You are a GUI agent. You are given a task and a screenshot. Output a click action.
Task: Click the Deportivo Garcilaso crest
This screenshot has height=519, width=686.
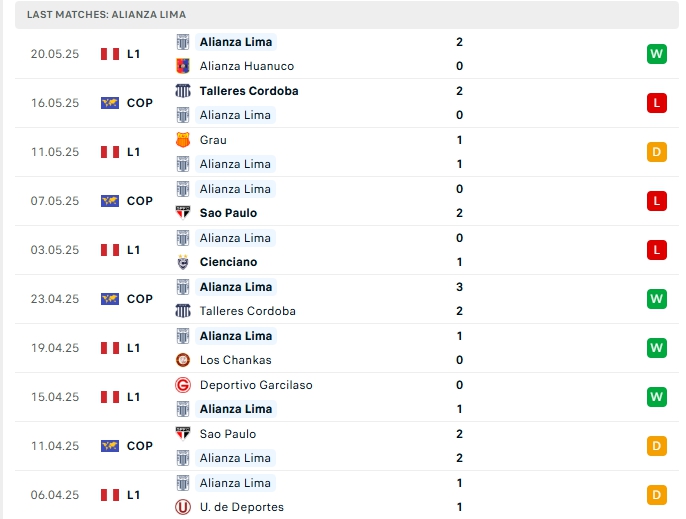tap(183, 385)
